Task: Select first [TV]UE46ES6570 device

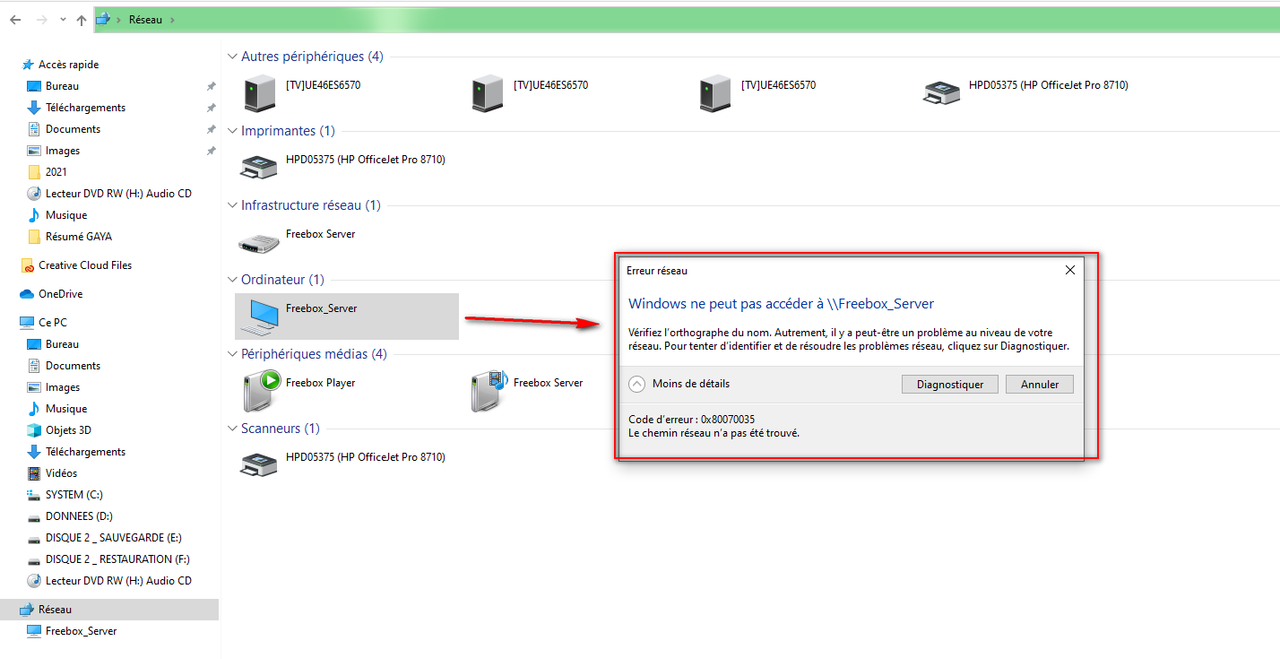Action: click(303, 93)
